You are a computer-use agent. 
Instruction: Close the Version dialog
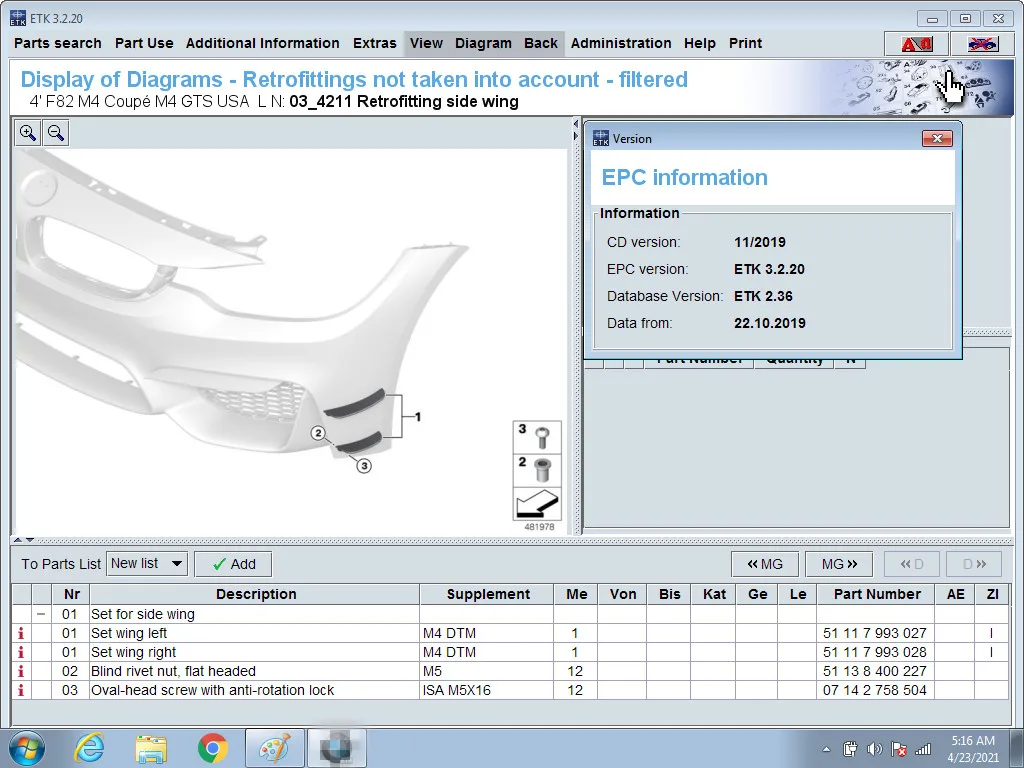point(937,138)
